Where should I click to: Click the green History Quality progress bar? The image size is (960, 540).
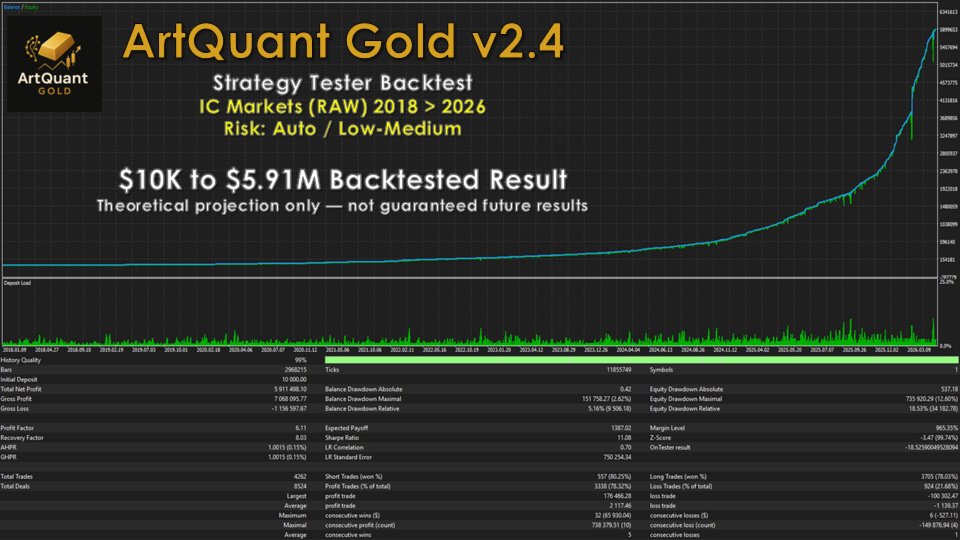(640, 360)
